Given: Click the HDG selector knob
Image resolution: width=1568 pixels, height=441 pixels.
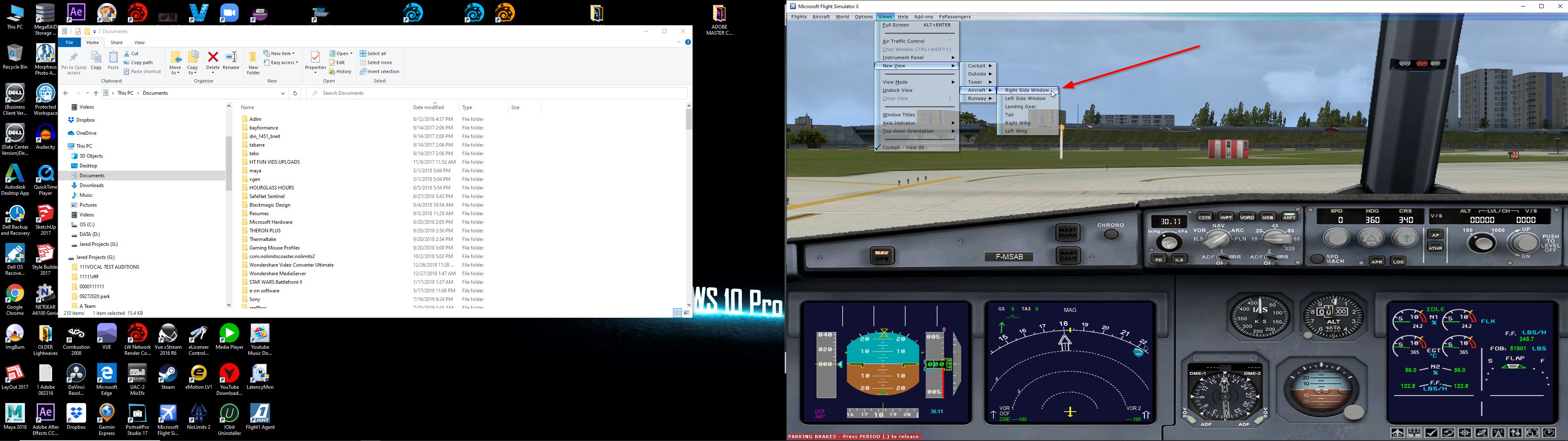Looking at the screenshot, I should [1372, 238].
